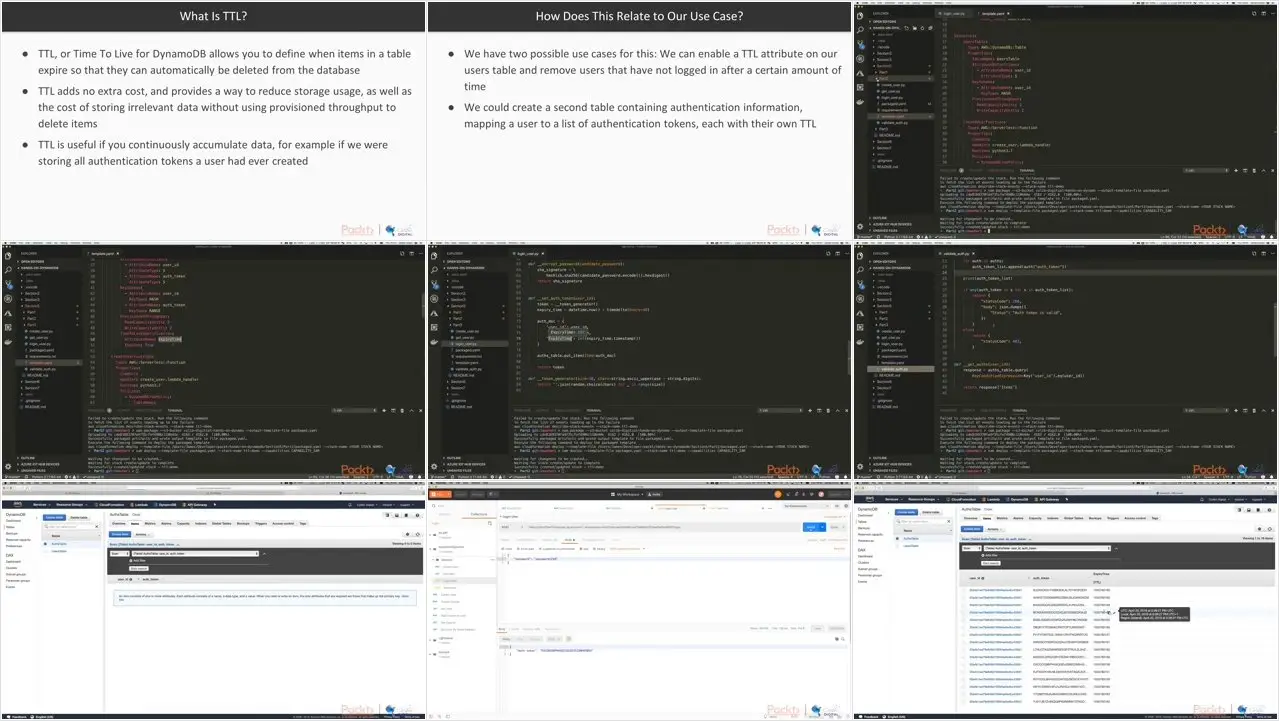1279x721 pixels.
Task: Click Feedback in bottom-left AWS footer
Action: (16, 716)
